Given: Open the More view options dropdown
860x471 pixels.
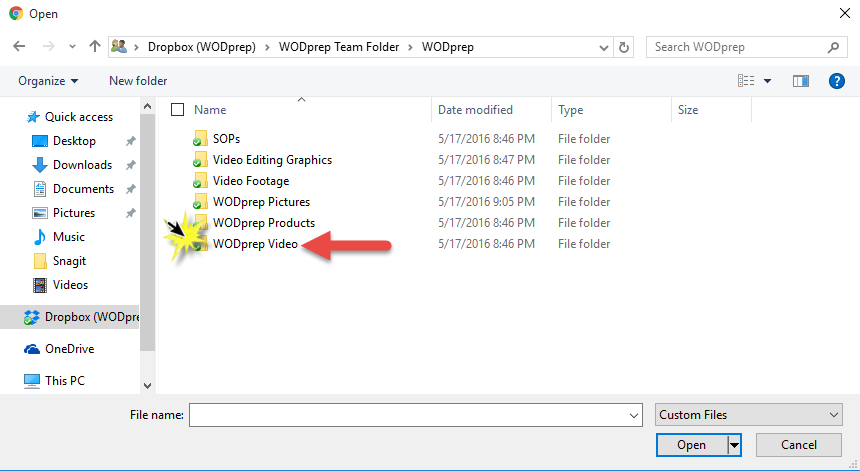Looking at the screenshot, I should [767, 81].
